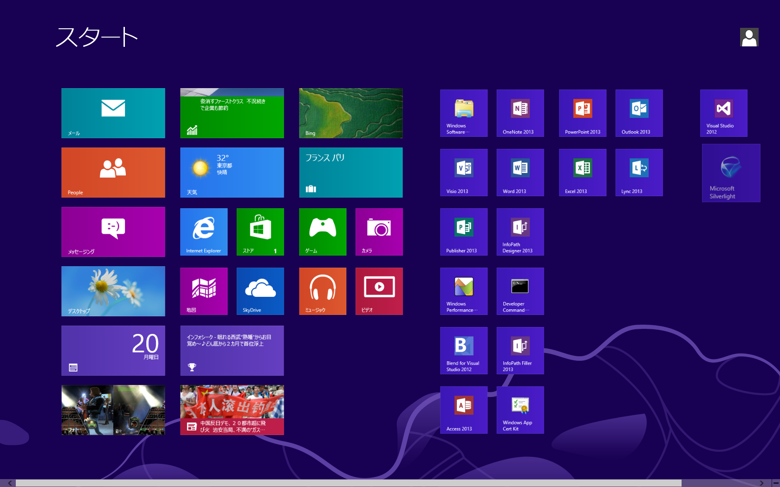Open the Mail (メール) tile
Screen dimensions: 780x487
pyautogui.click(x=113, y=113)
